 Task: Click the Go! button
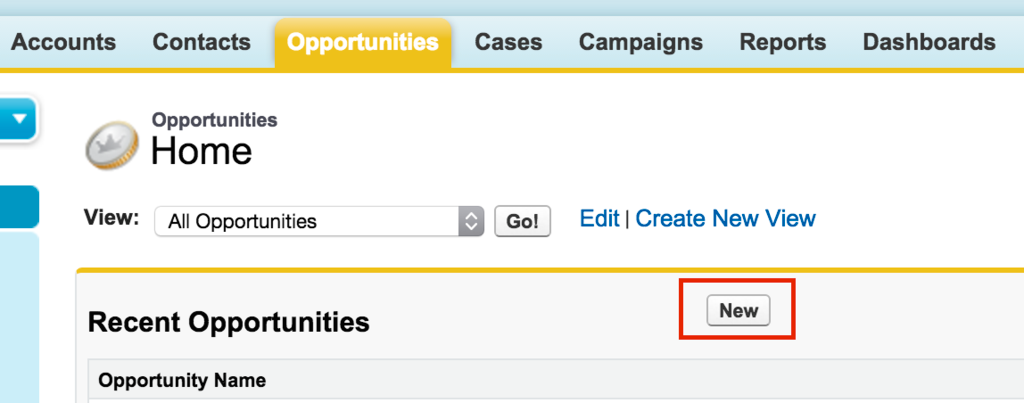(522, 221)
